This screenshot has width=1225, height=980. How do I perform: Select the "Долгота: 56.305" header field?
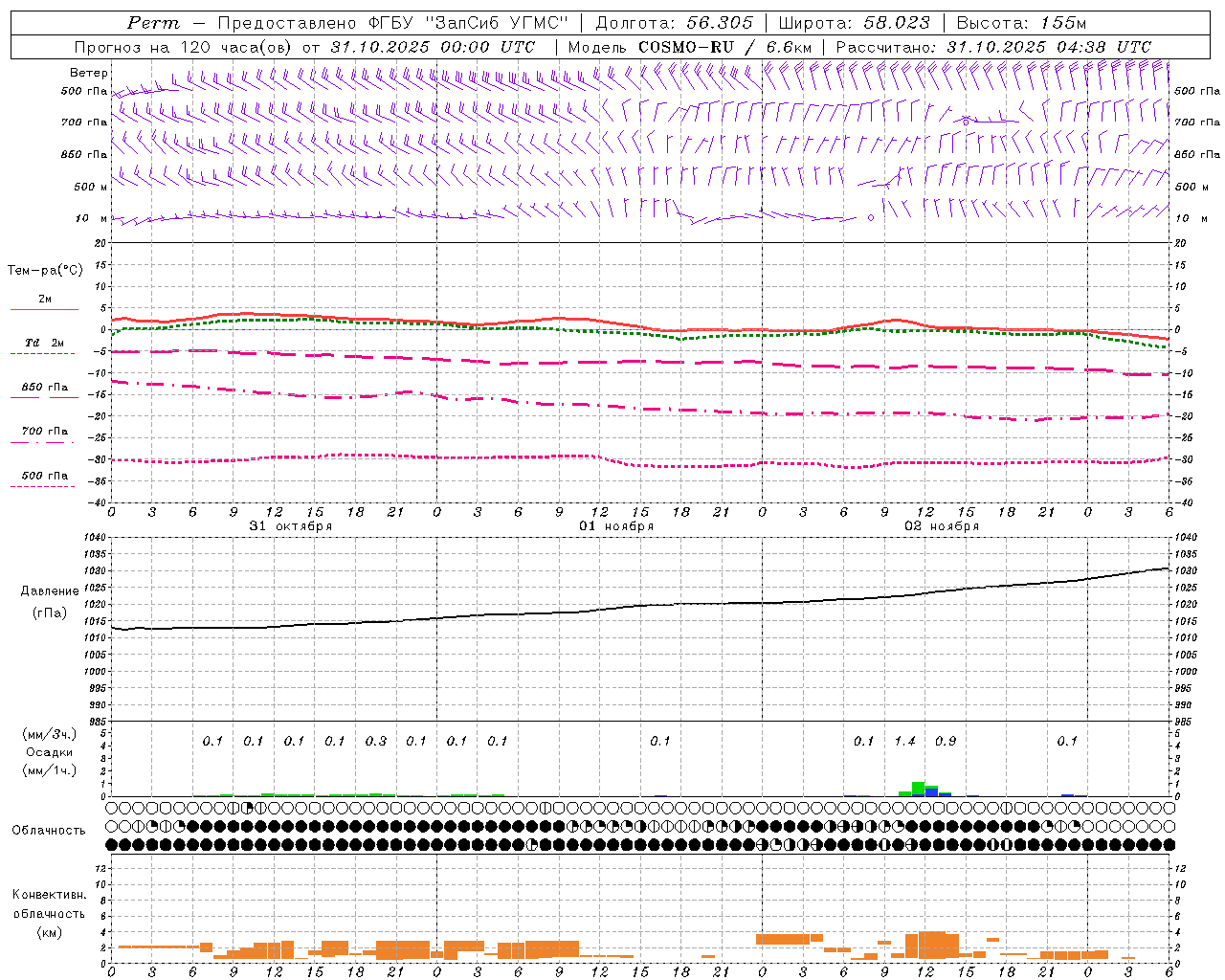[674, 23]
